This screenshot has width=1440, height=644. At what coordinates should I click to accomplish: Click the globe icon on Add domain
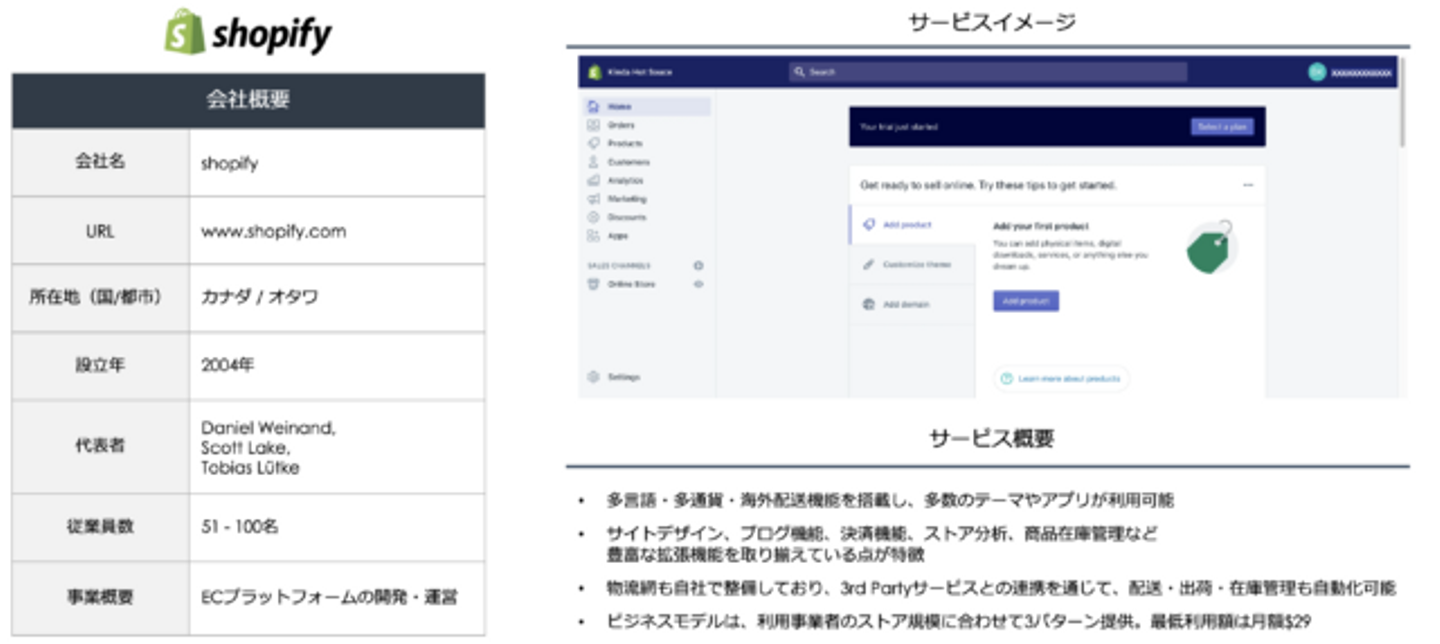click(869, 304)
